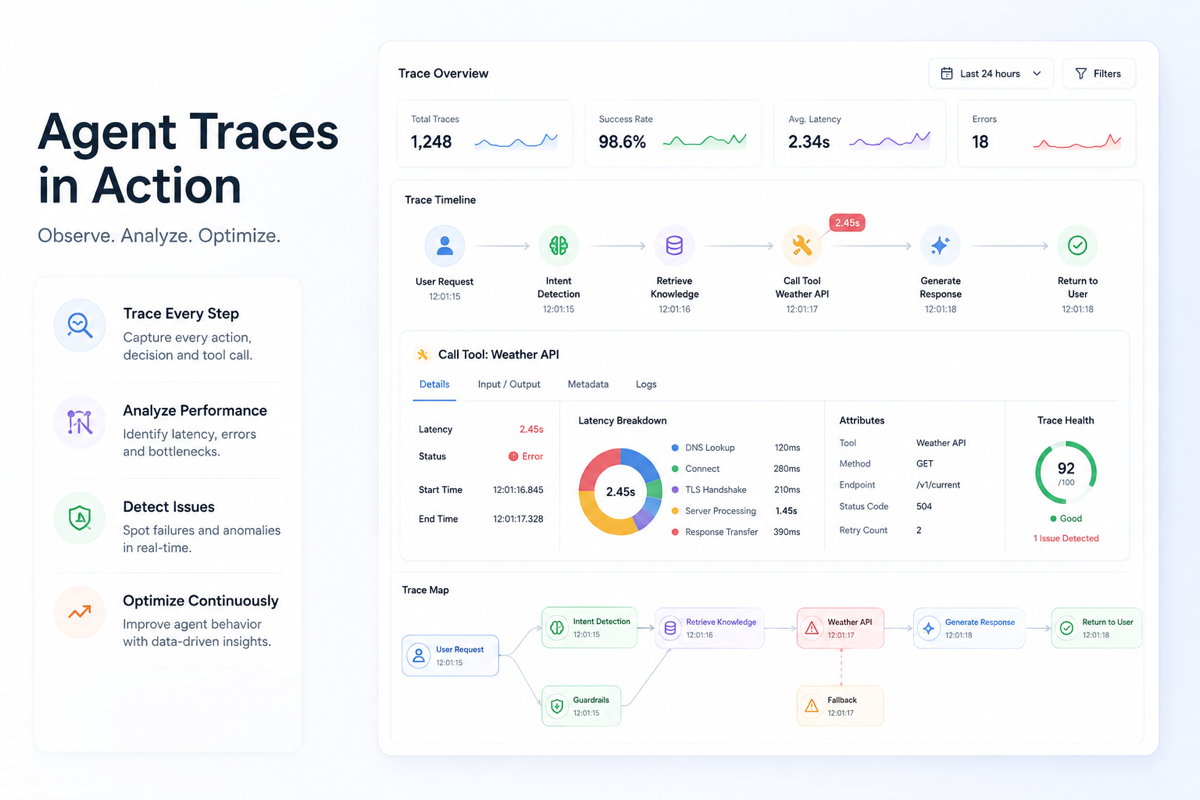Click the Trace Overview heading

click(x=443, y=73)
